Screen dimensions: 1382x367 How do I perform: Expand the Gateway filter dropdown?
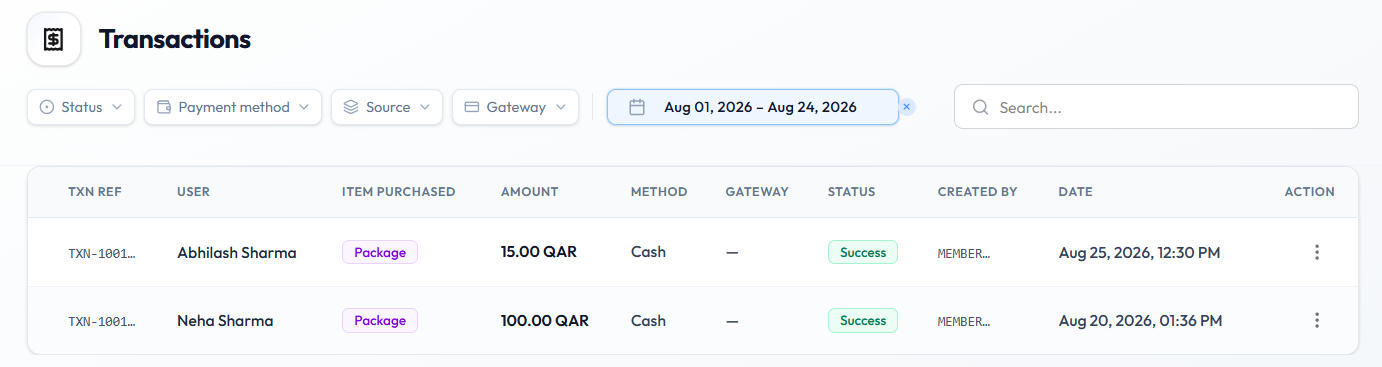pos(515,107)
